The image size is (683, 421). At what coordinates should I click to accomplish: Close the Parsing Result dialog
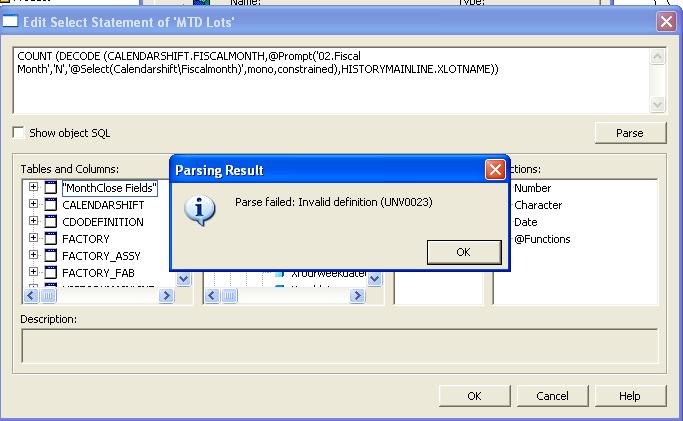point(494,170)
